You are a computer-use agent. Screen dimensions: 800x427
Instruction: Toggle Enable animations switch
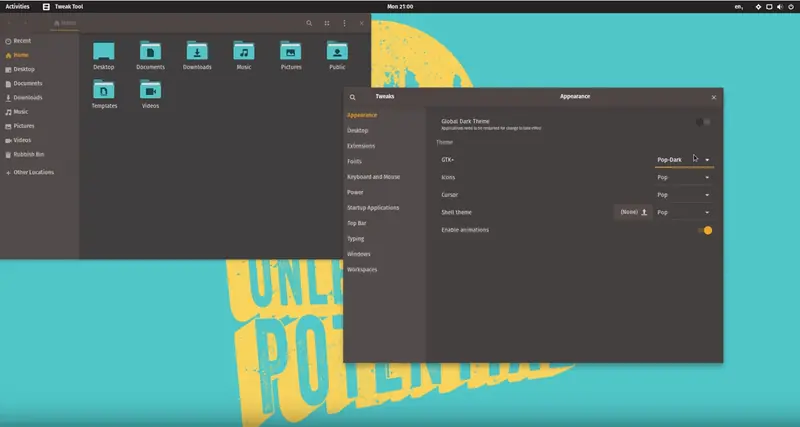coord(705,230)
